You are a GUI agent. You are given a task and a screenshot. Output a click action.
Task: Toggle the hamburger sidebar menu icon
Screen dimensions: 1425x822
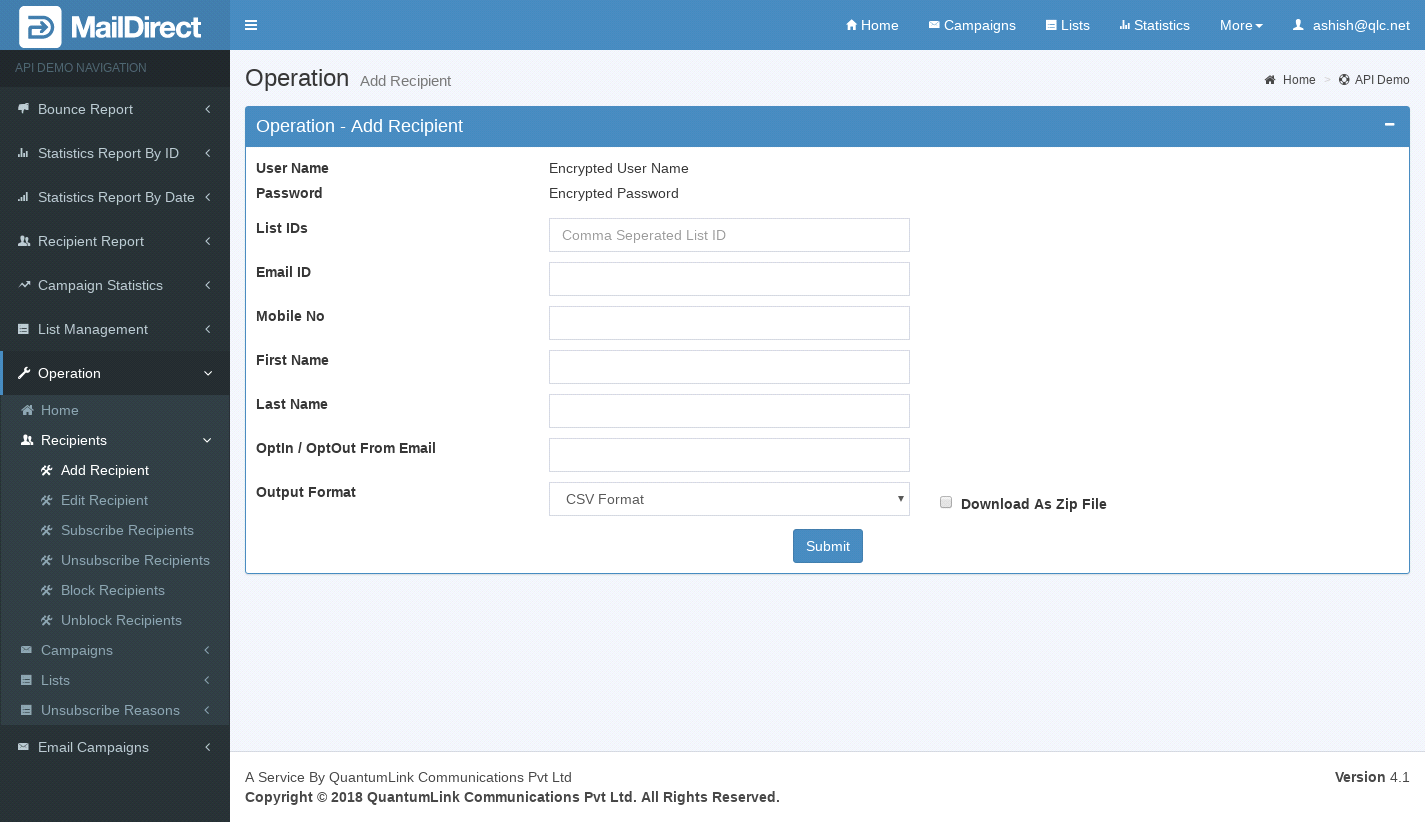[251, 25]
